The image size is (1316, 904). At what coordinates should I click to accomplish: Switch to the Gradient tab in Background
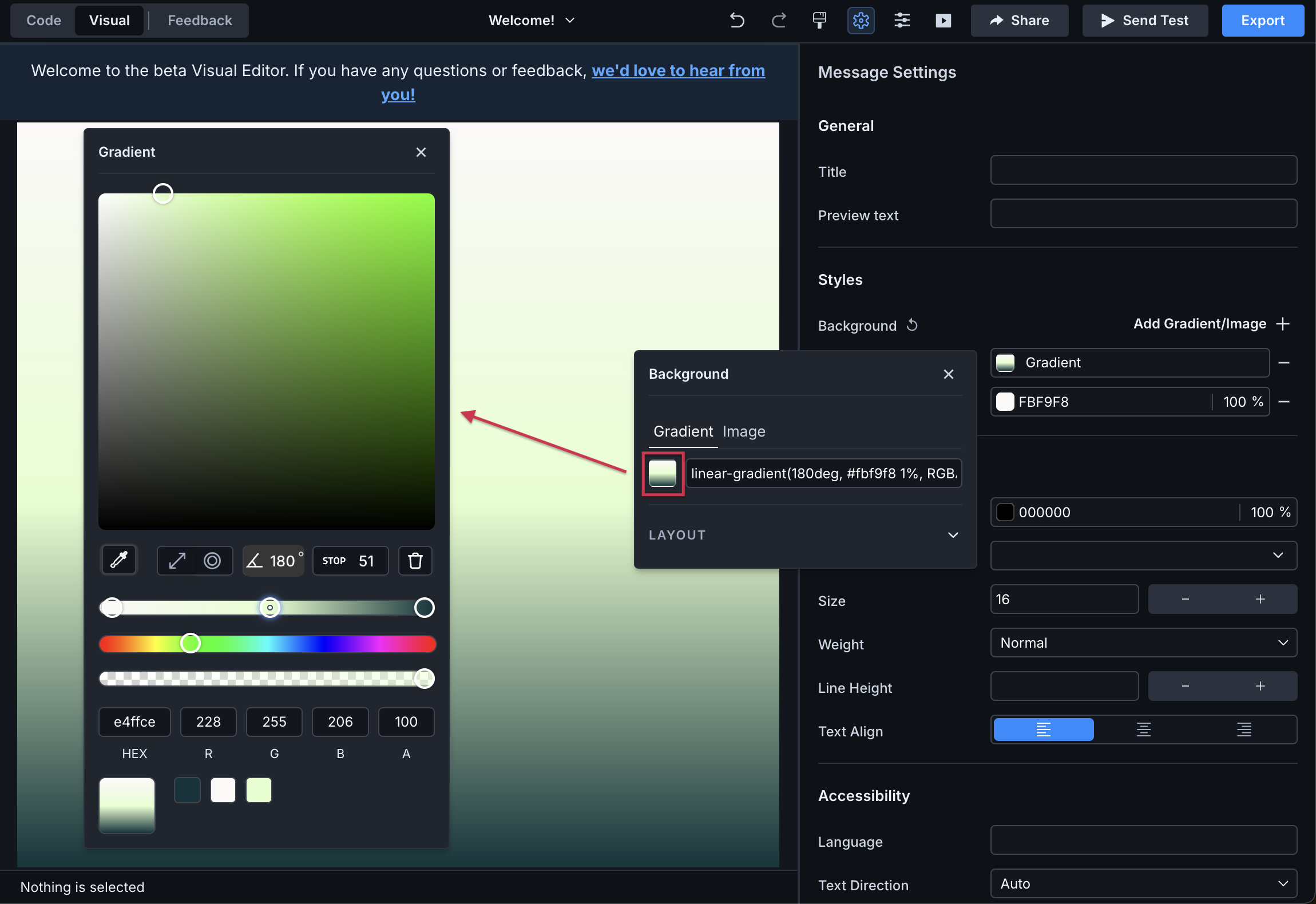682,430
